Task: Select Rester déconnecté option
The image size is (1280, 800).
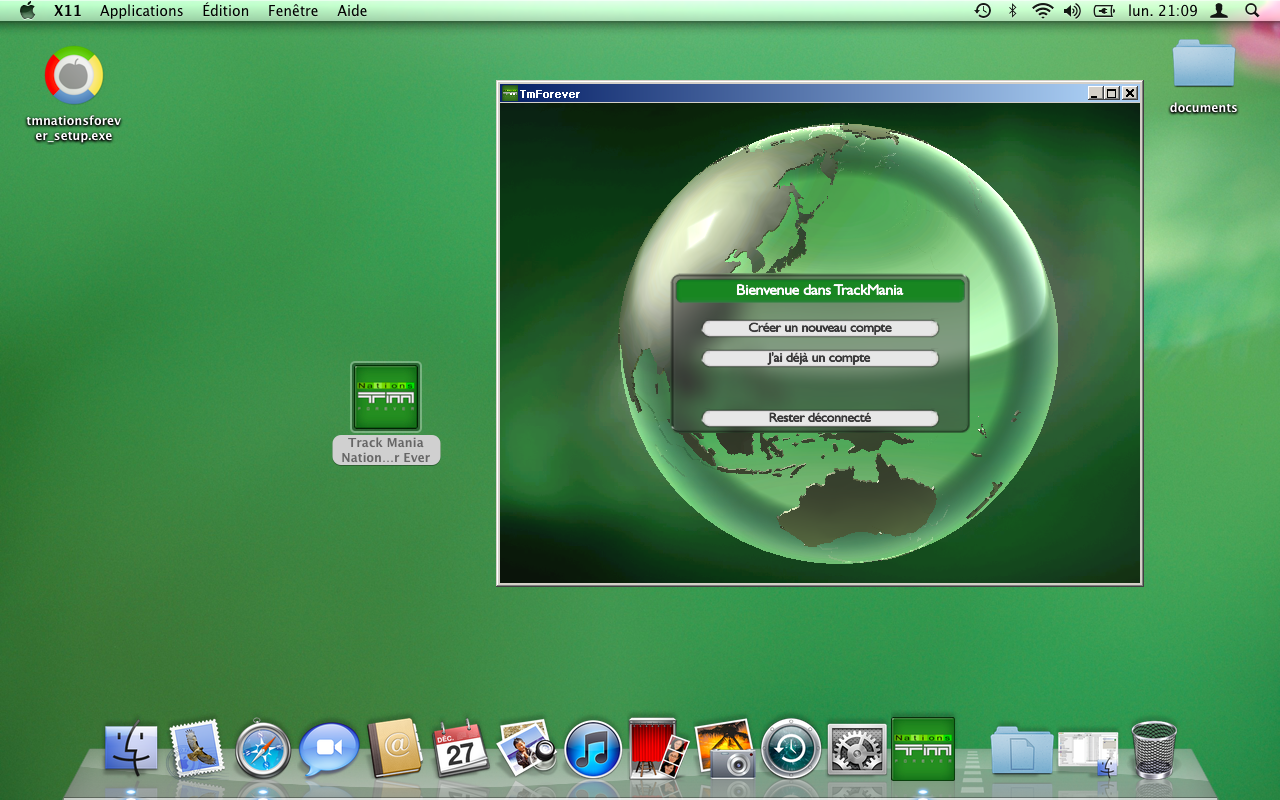Action: coord(820,418)
